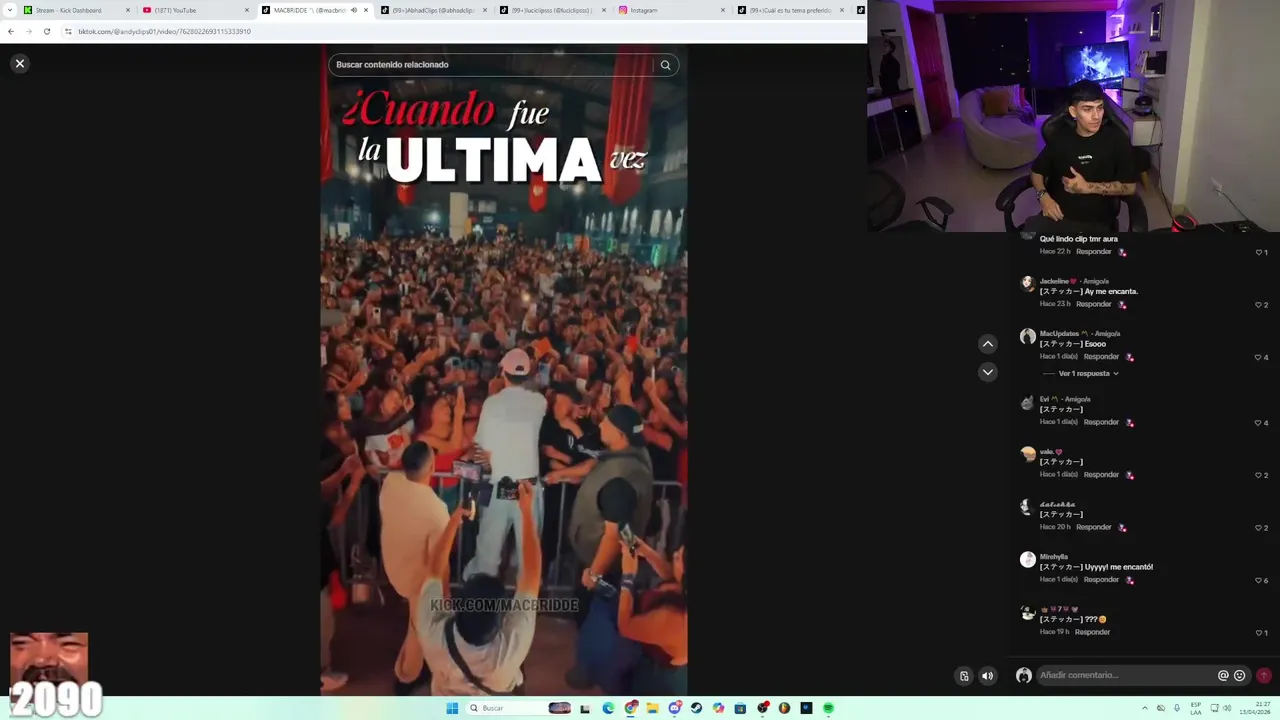Like the '???' comment heart
The image size is (1280, 720).
1259,633
